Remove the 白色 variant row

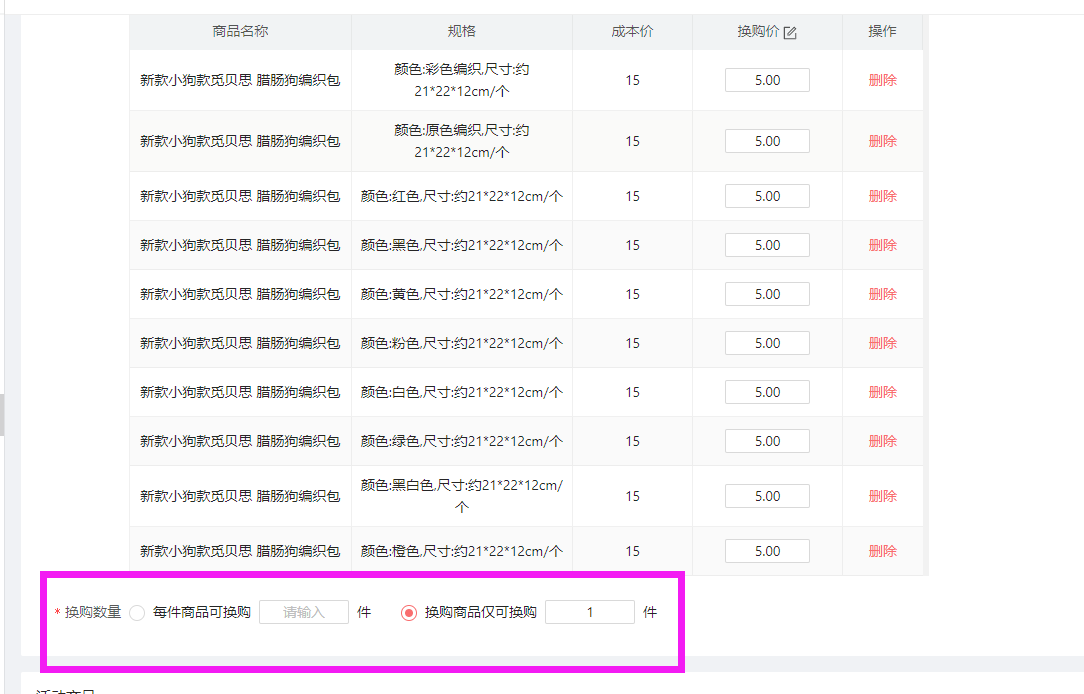coord(882,392)
